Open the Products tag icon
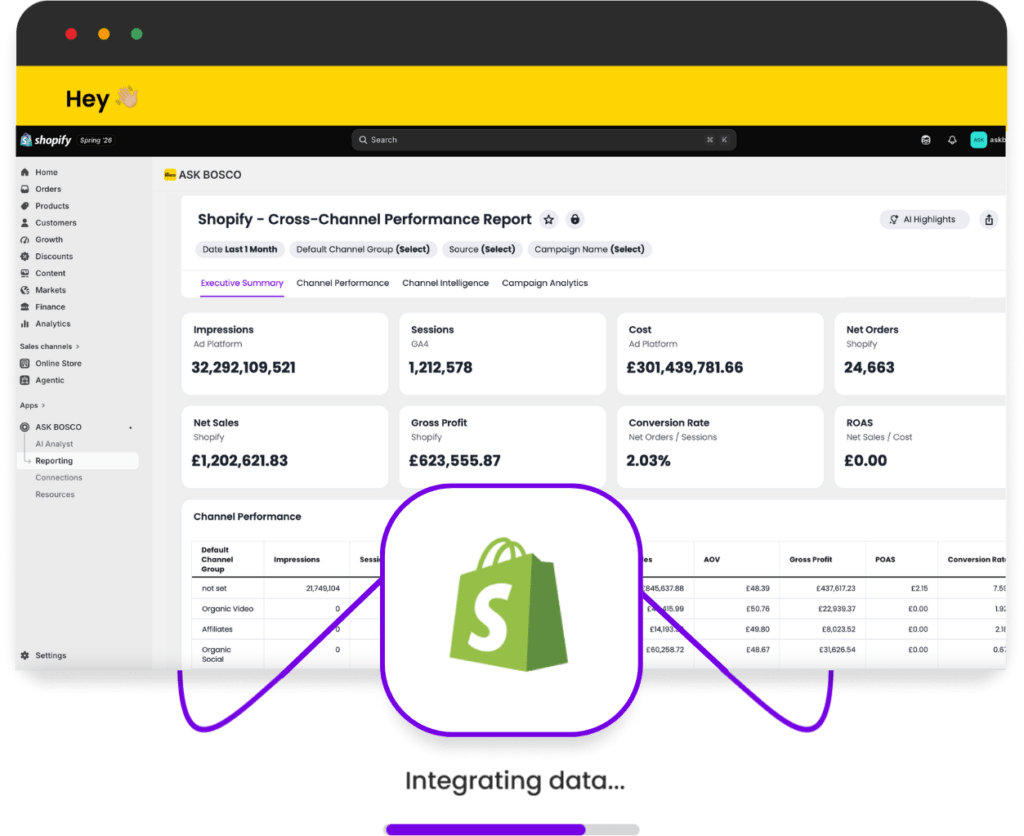This screenshot has height=836, width=1024. pos(25,206)
